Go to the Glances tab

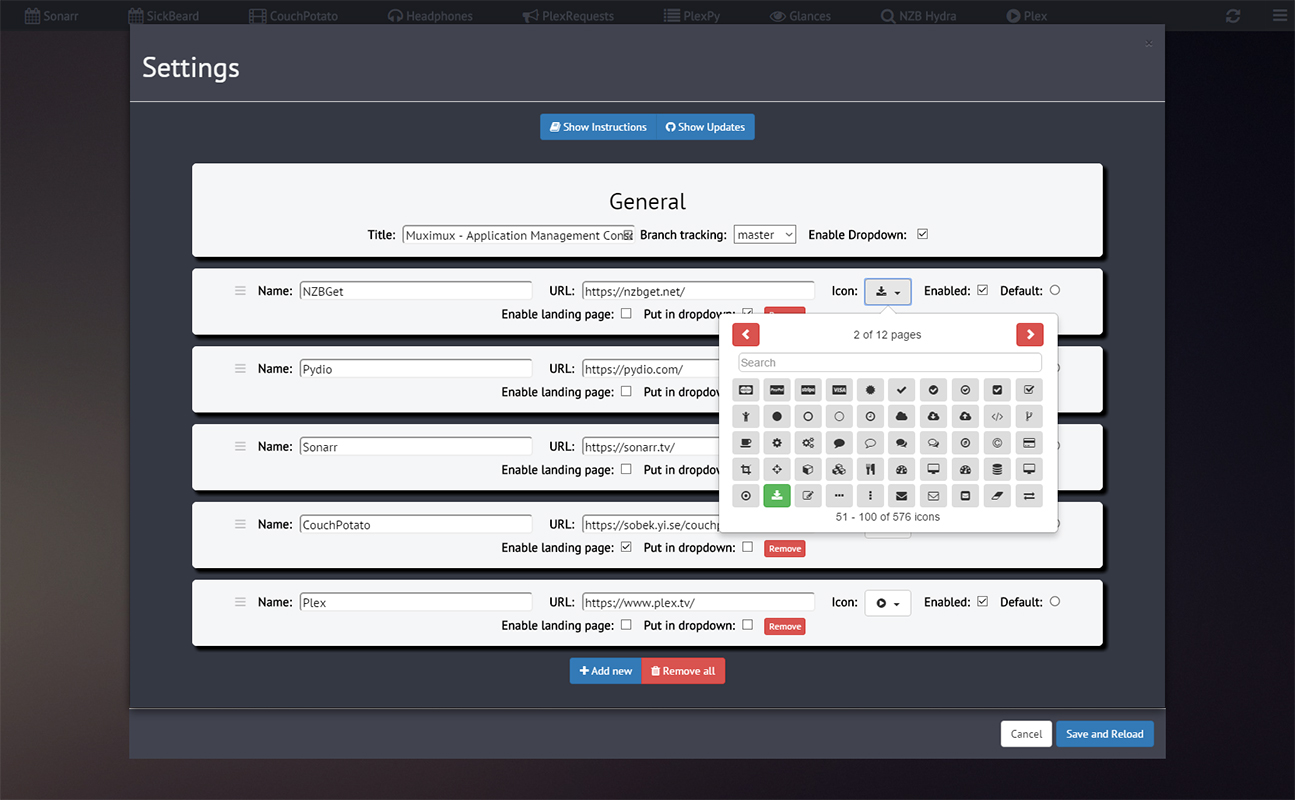pyautogui.click(x=801, y=16)
